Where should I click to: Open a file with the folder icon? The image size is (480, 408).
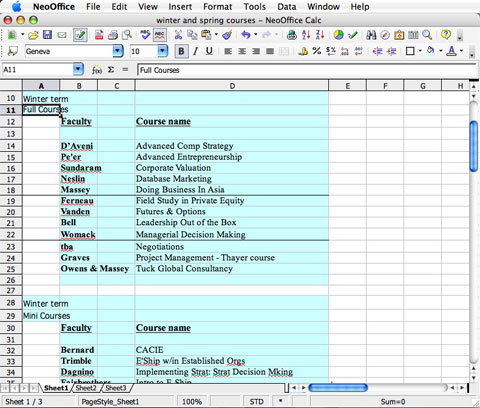coord(33,35)
